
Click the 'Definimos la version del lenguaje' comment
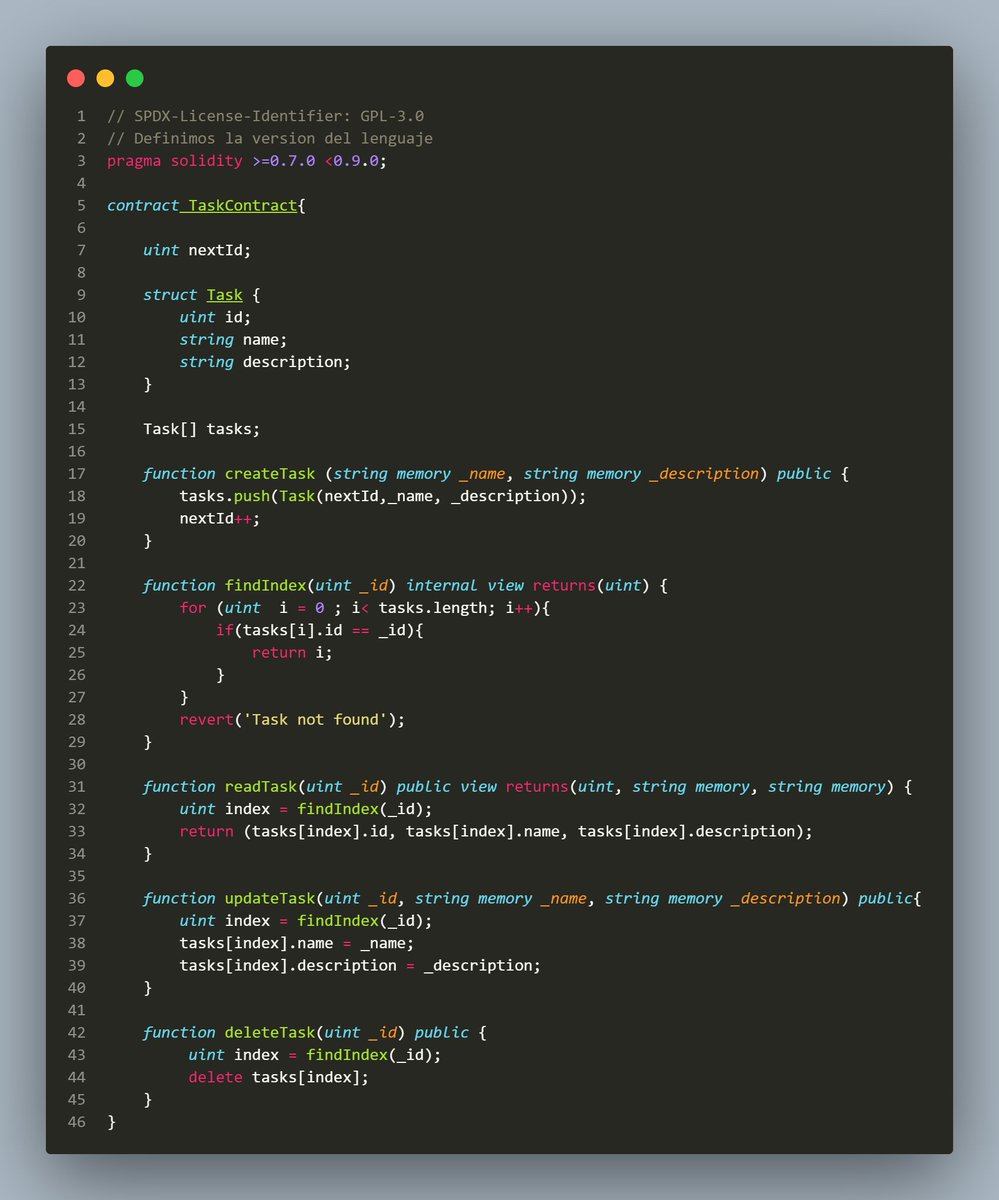270,138
